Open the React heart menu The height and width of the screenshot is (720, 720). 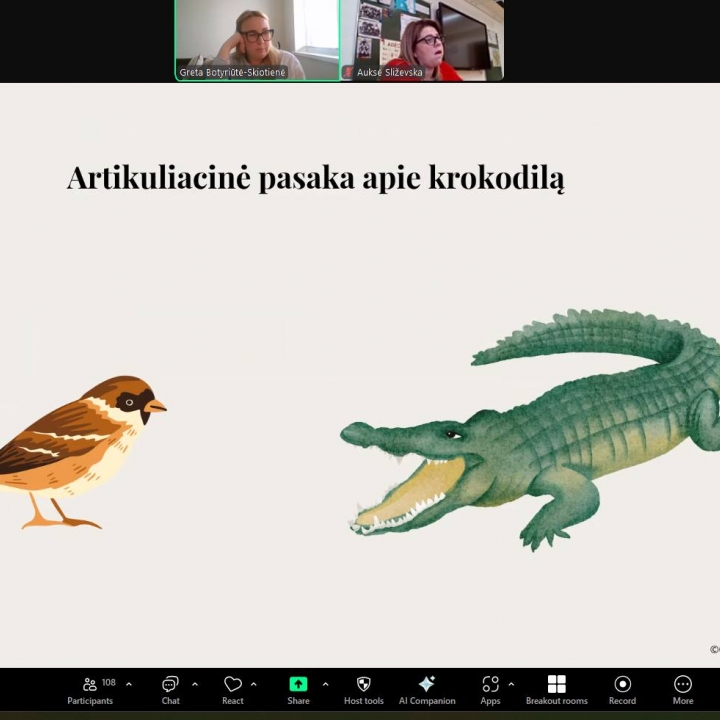[233, 690]
